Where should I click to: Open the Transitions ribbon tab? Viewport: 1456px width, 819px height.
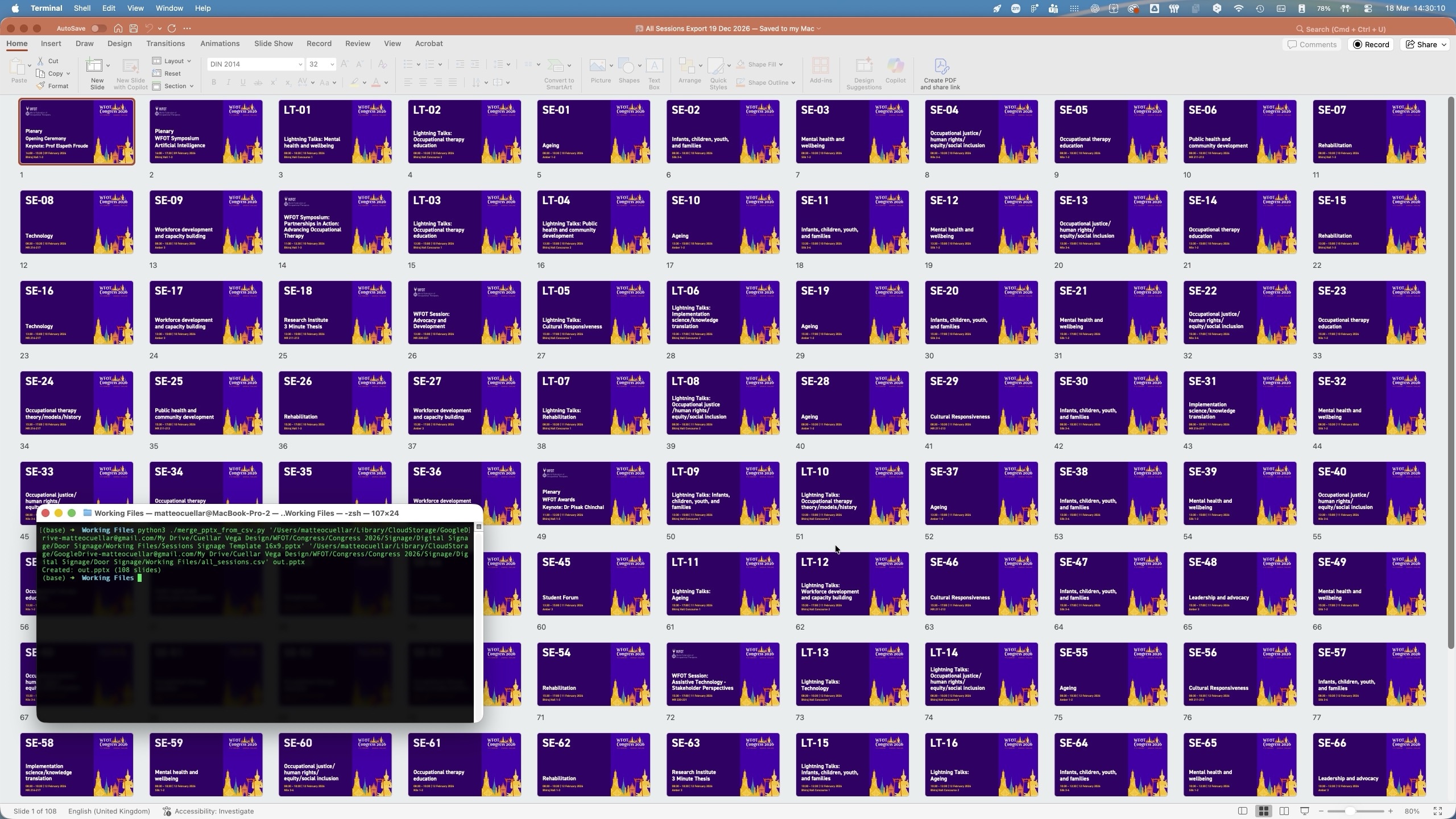(x=165, y=44)
